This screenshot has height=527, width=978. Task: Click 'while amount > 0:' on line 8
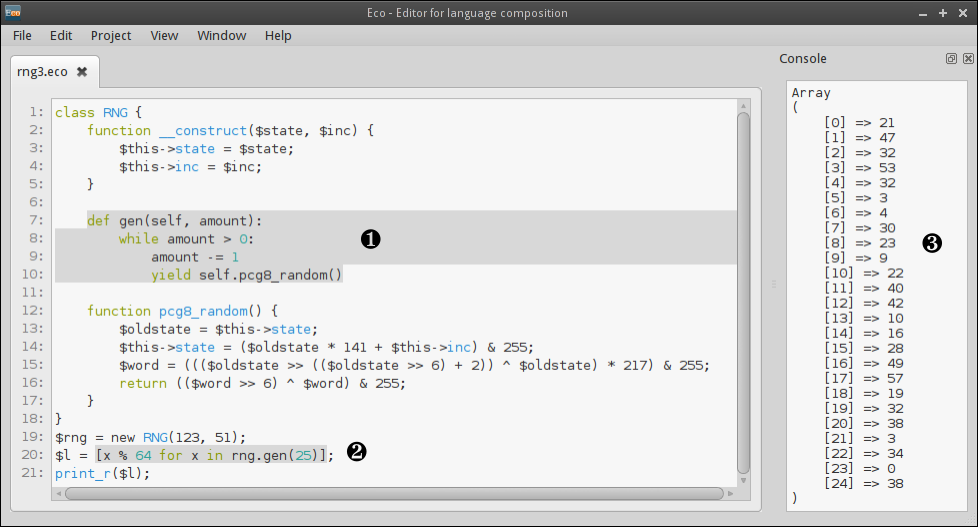point(186,239)
